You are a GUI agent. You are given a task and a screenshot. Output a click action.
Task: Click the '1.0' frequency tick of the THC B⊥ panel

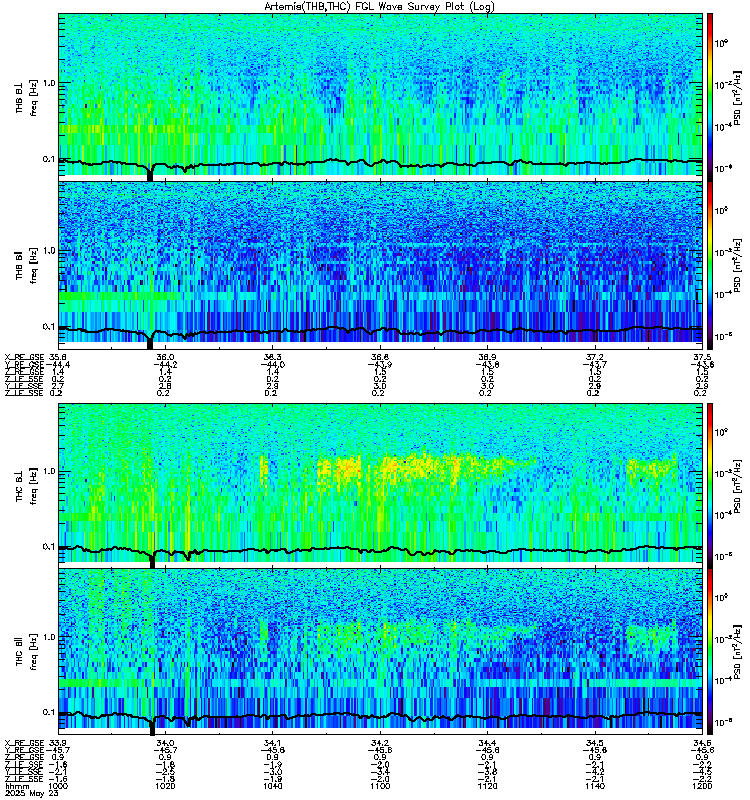pos(50,471)
